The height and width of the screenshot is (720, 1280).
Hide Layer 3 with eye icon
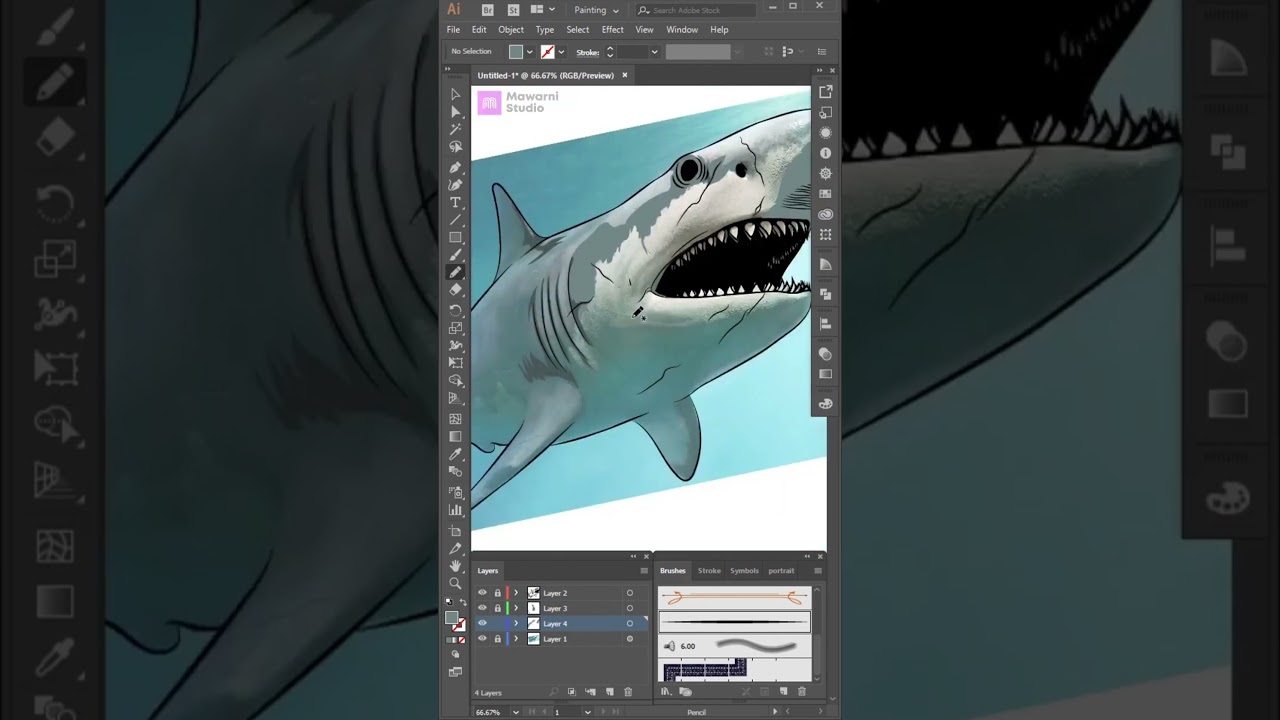[x=482, y=608]
